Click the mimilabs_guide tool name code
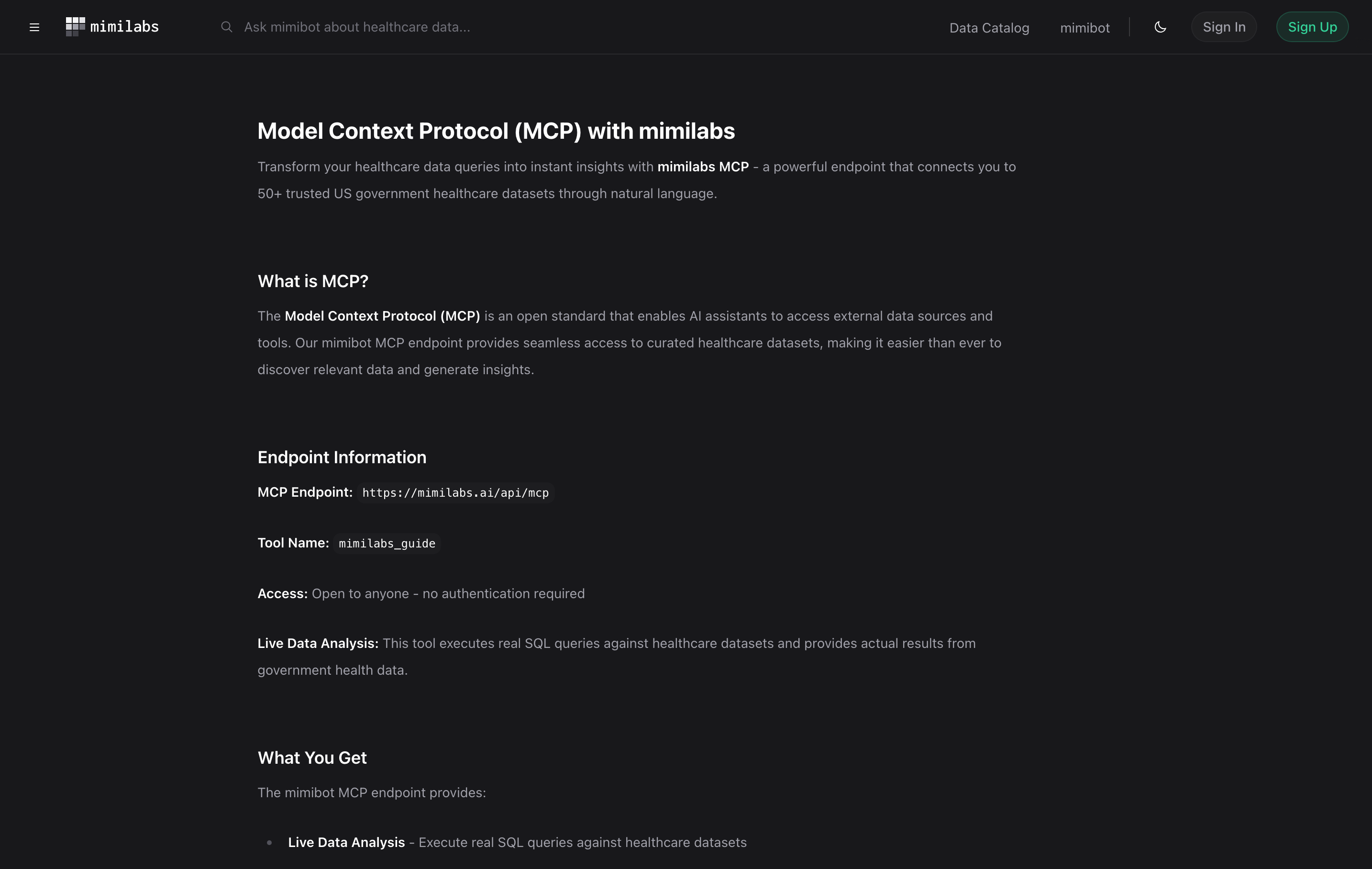 [387, 544]
